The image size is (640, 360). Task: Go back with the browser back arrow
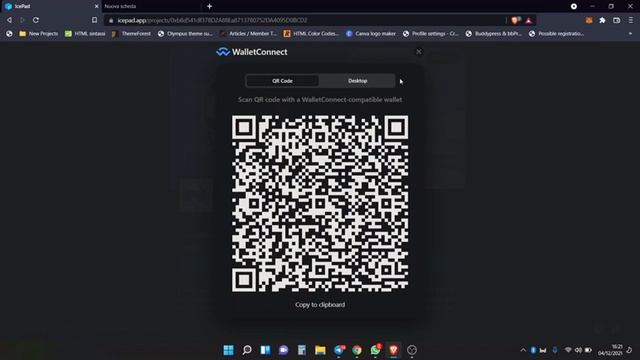(x=9, y=20)
